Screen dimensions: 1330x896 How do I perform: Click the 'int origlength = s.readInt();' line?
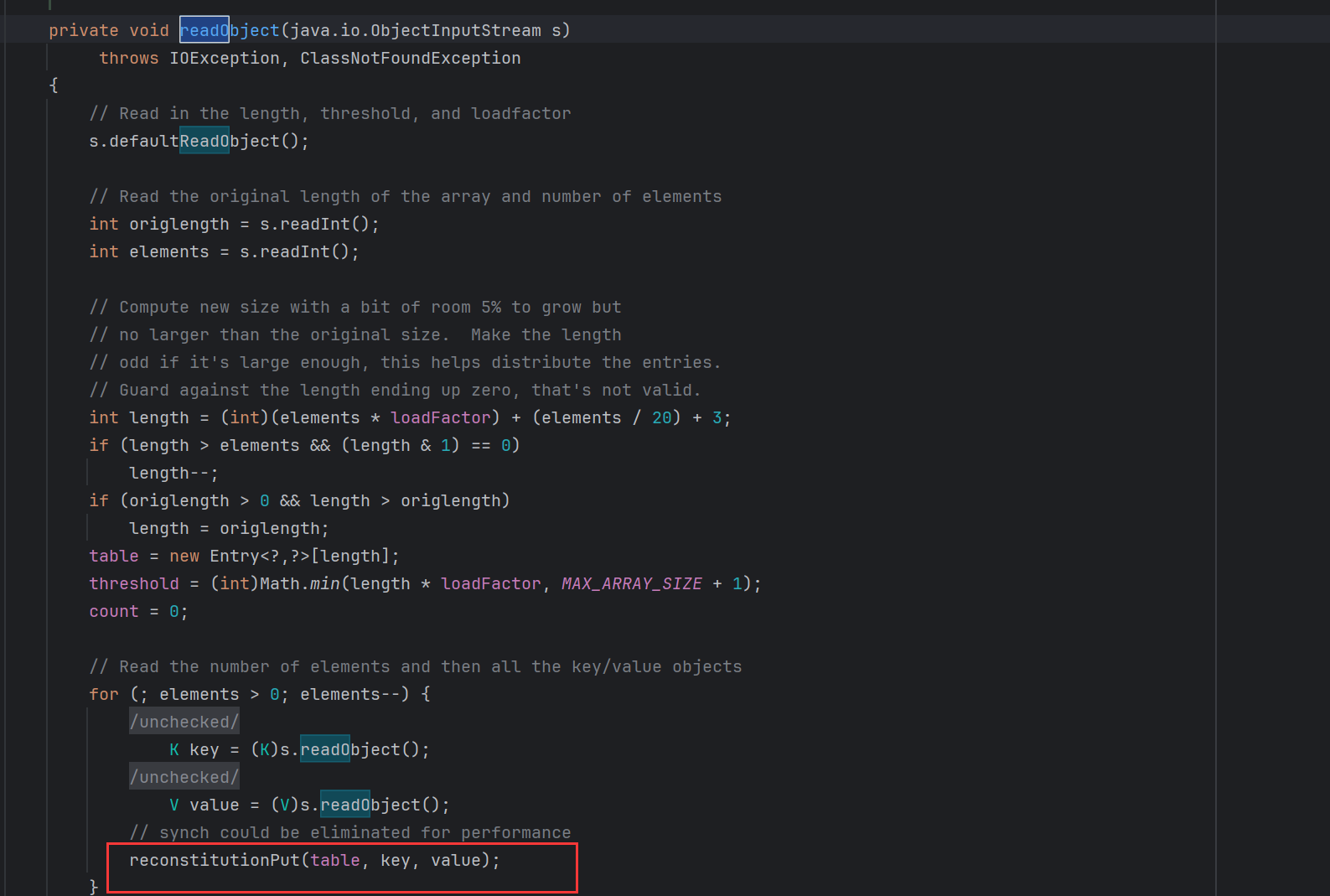tap(235, 224)
